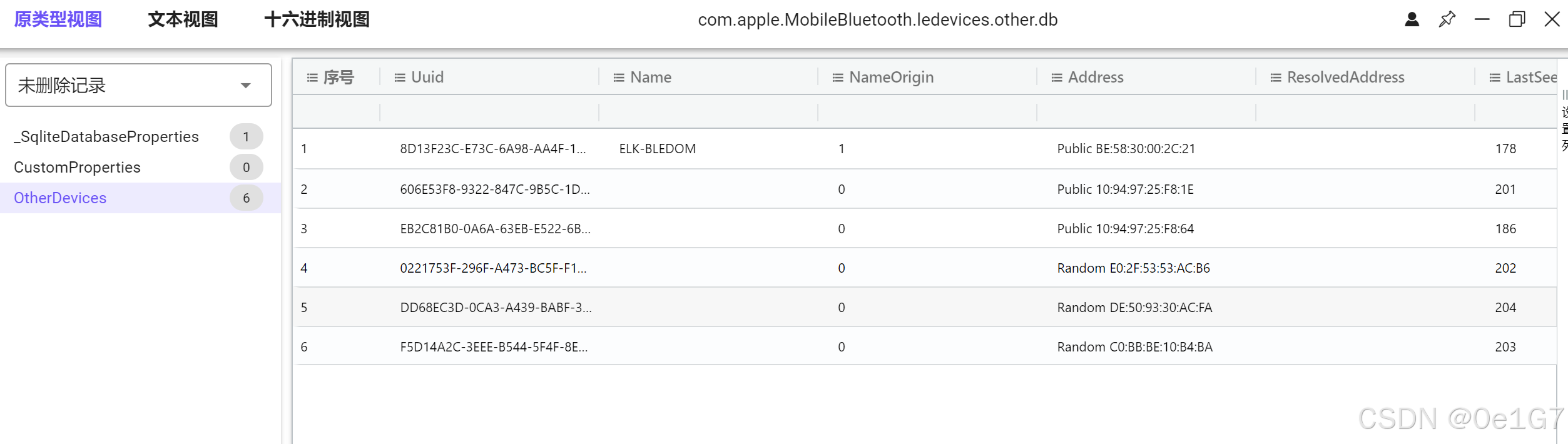
Task: Click the dropdown arrow next to 未删除记录
Action: click(246, 86)
